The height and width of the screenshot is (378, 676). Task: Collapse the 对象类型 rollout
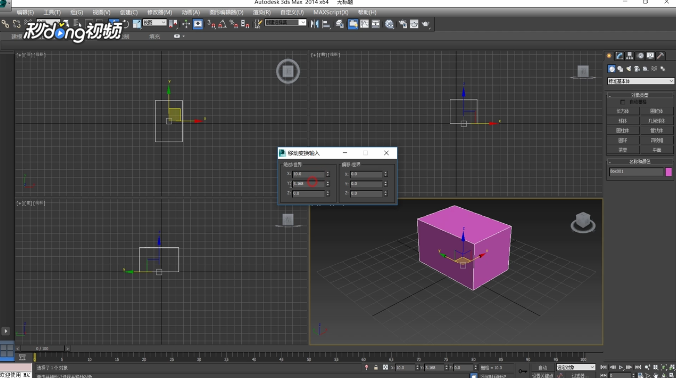point(640,95)
